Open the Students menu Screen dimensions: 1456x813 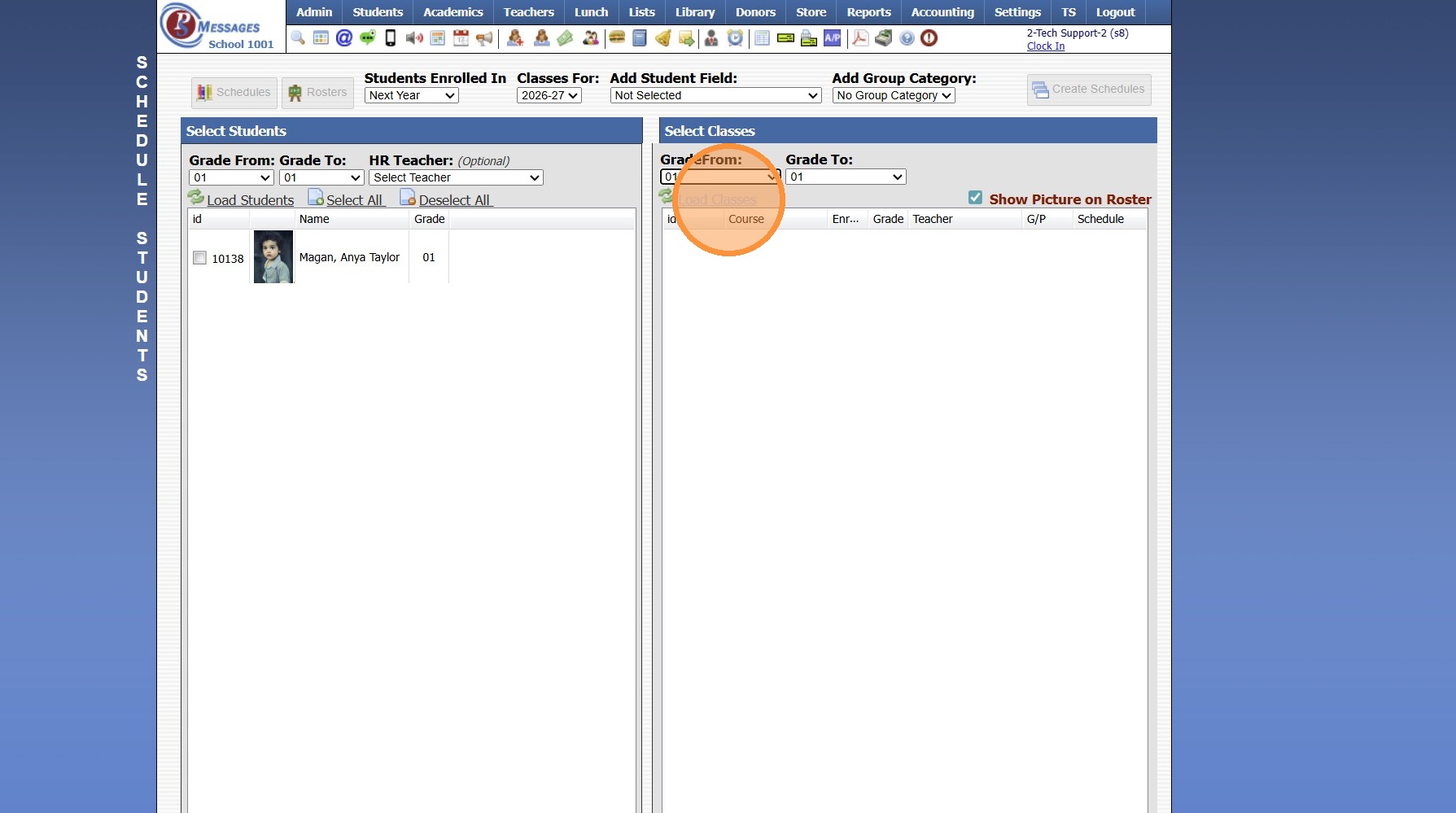tap(378, 12)
